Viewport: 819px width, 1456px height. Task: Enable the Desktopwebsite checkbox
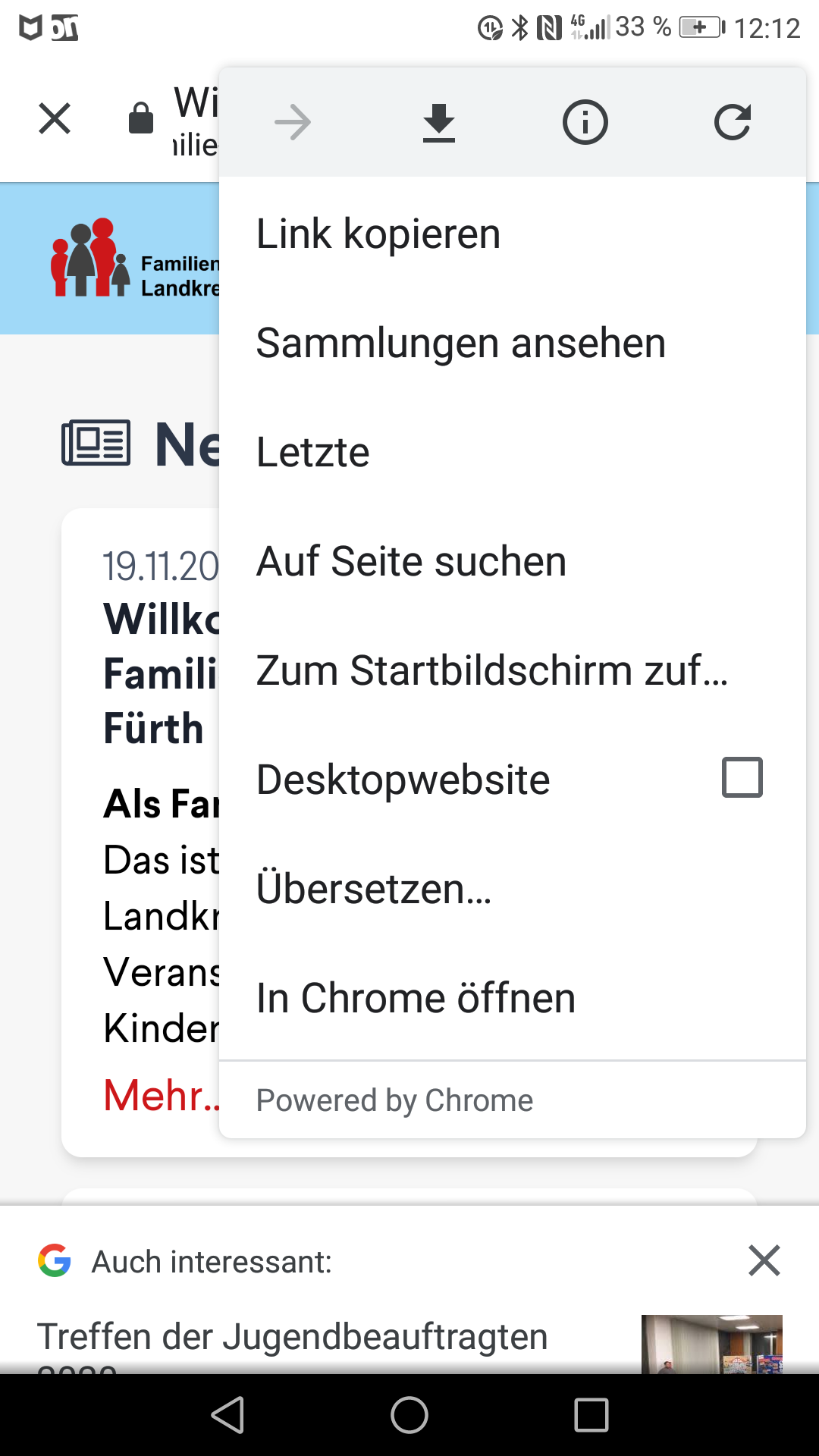(742, 777)
